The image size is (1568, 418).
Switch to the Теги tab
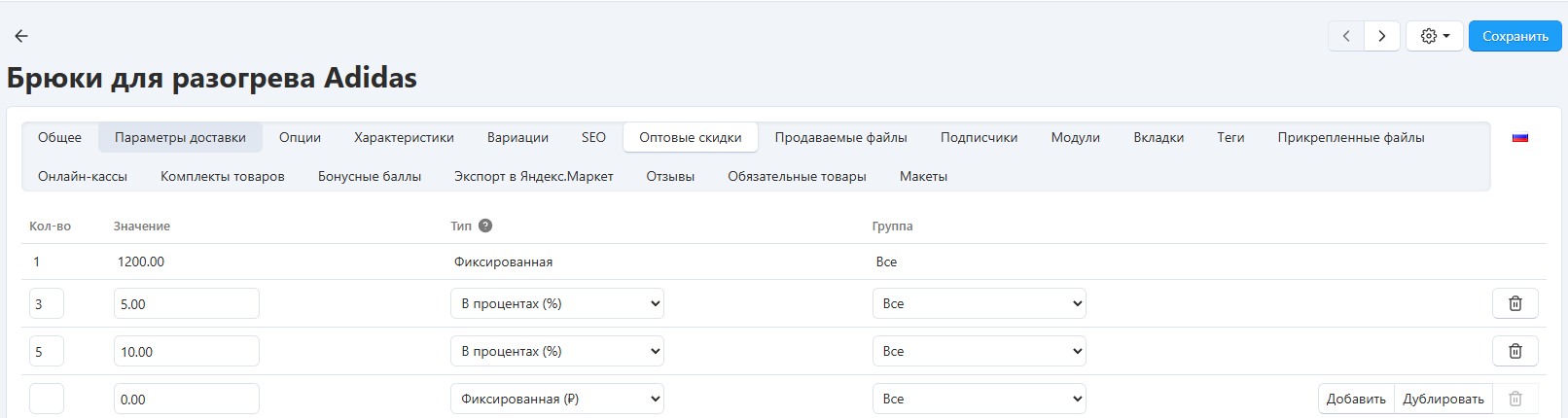point(1230,137)
